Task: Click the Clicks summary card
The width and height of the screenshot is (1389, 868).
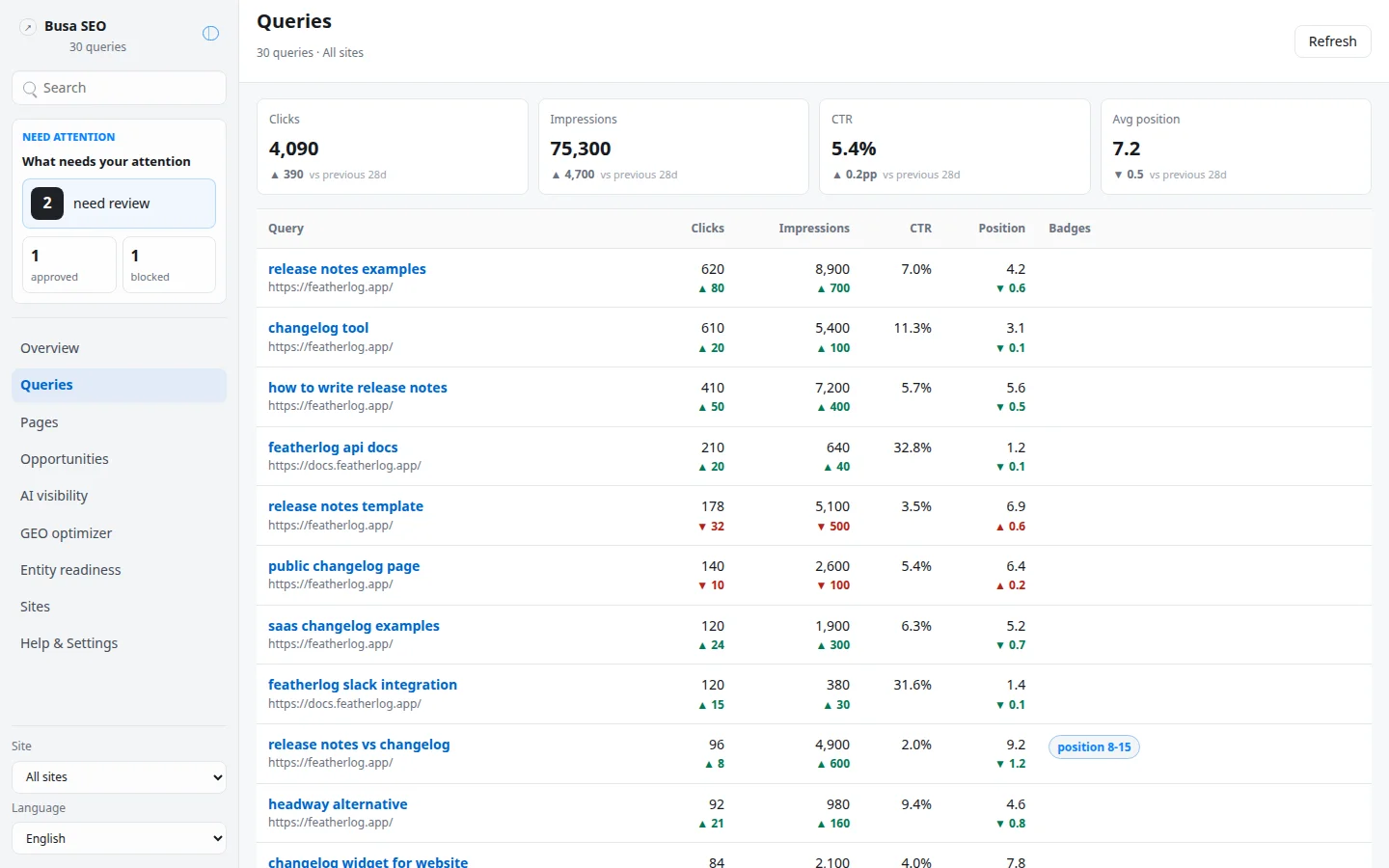Action: (x=393, y=147)
